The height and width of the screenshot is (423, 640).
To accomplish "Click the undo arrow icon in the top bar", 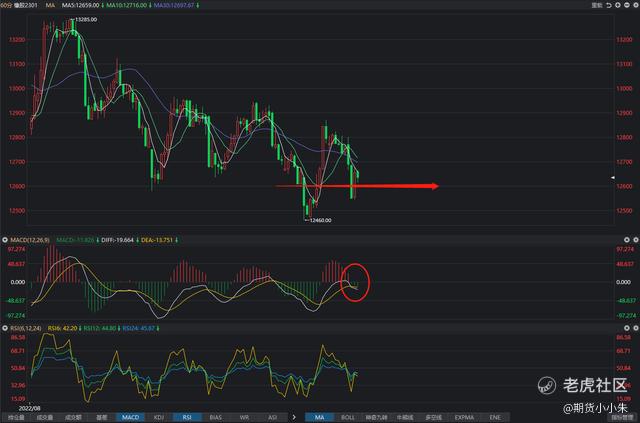I will [609, 5].
